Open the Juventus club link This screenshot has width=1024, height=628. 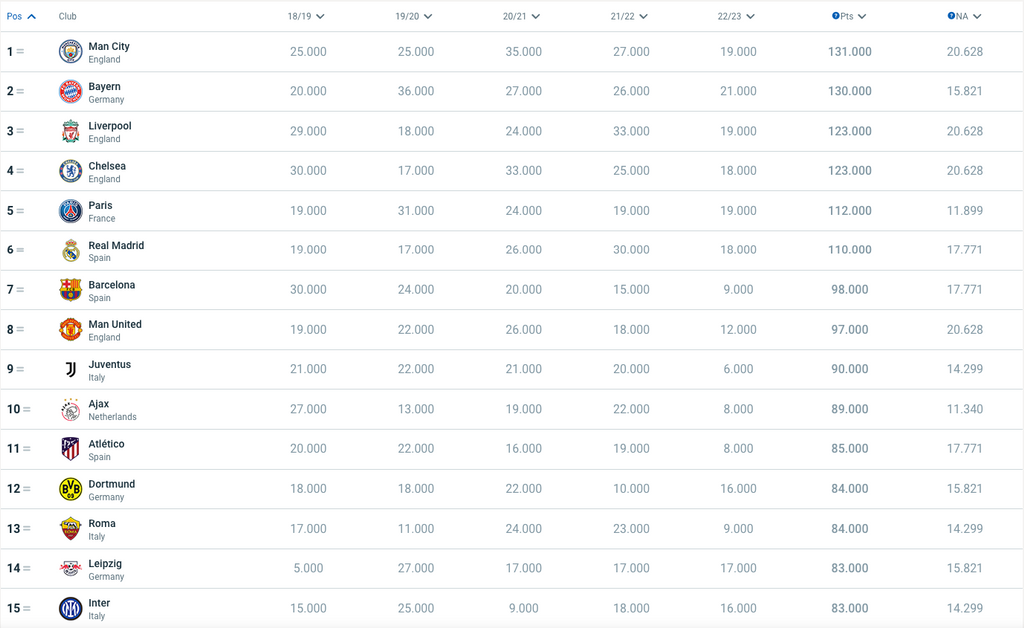point(109,364)
